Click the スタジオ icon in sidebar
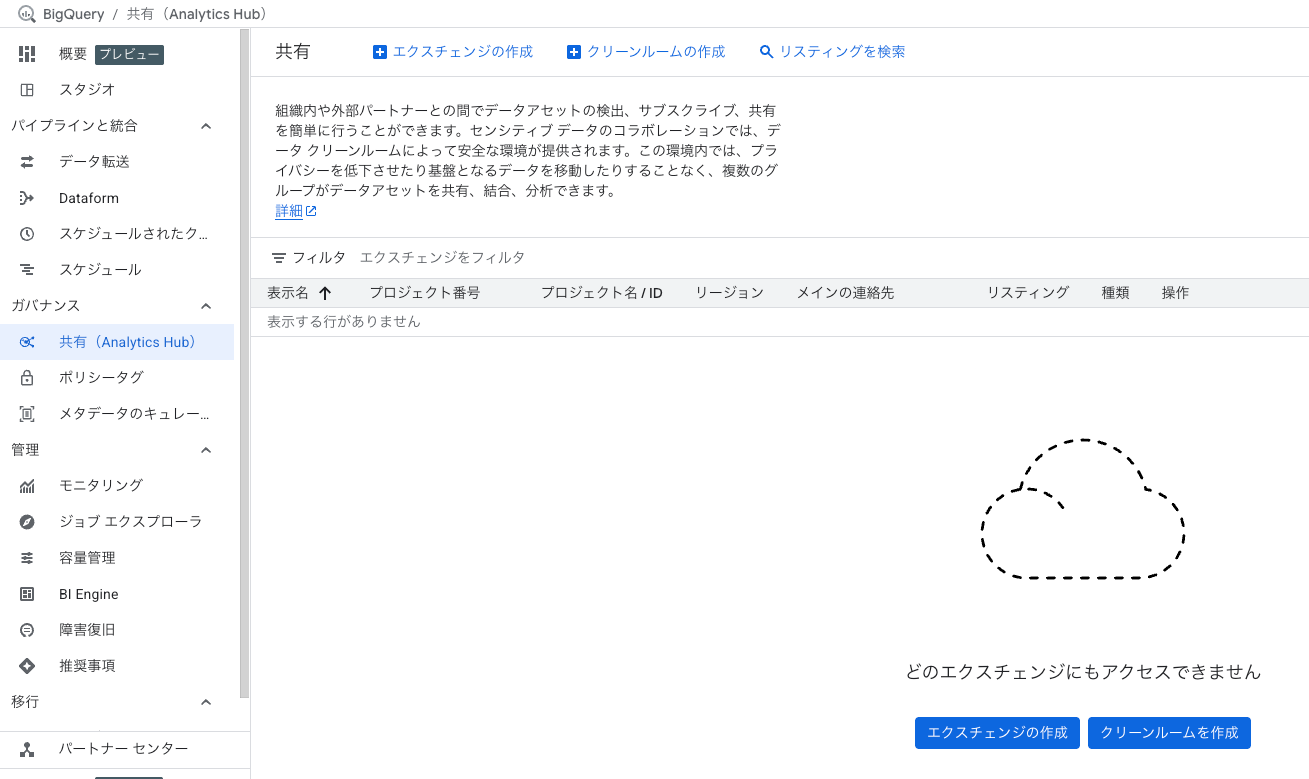Screen dimensions: 1309x779 [x=27, y=90]
